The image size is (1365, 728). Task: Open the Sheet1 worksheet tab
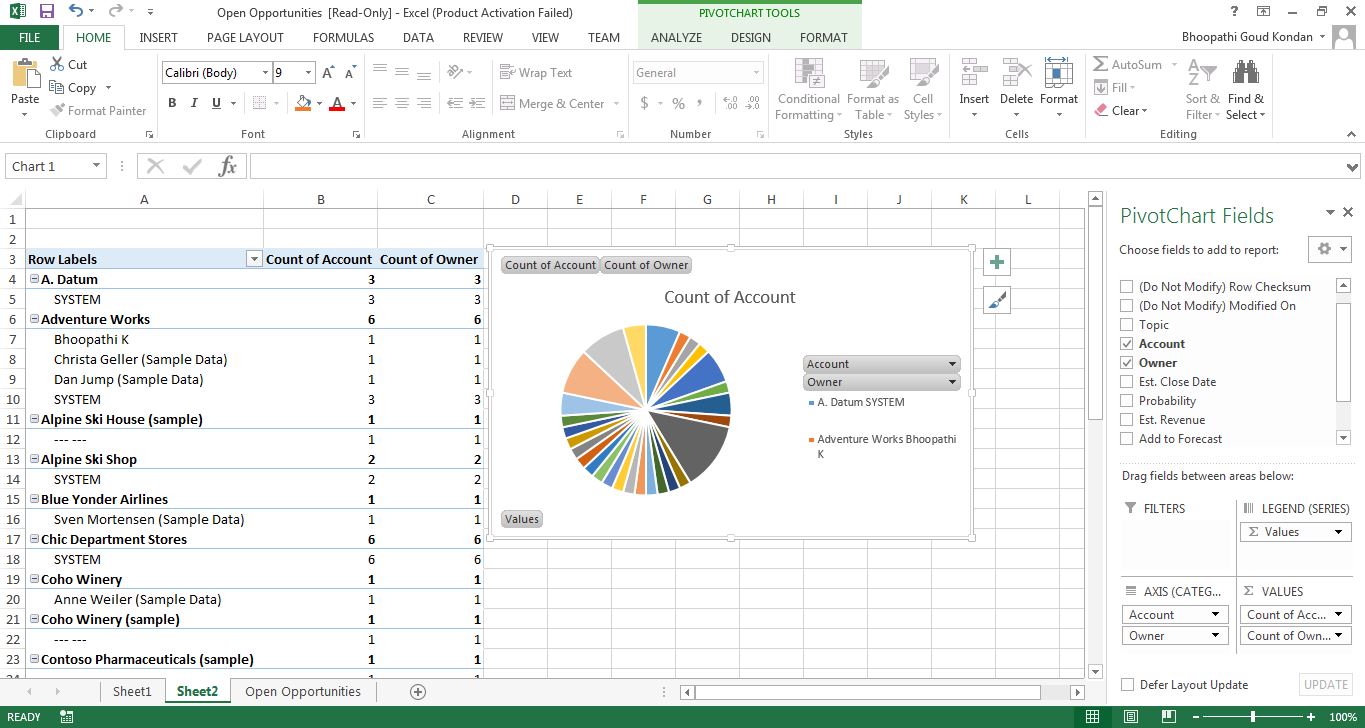132,692
